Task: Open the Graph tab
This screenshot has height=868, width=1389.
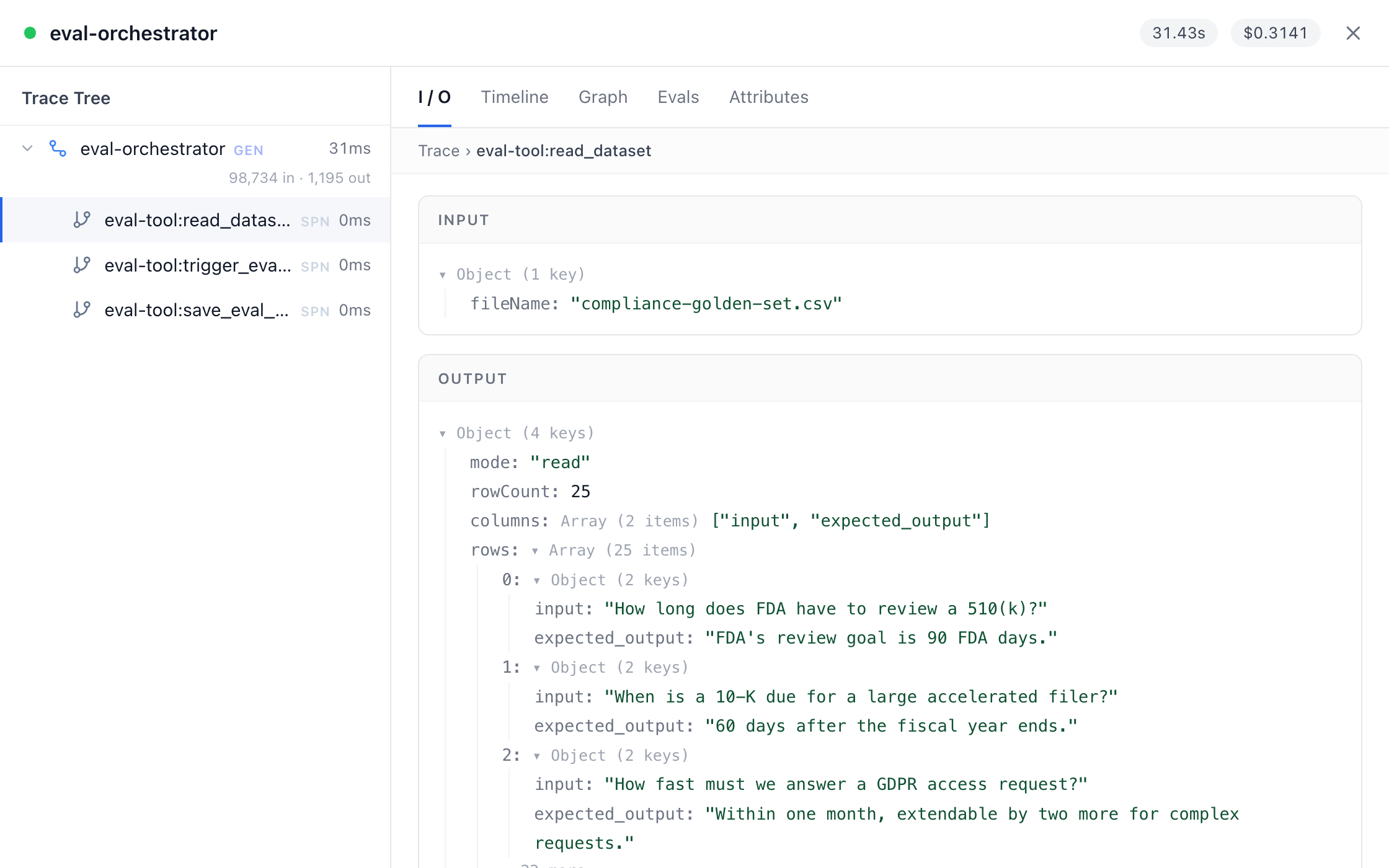Action: coord(603,97)
